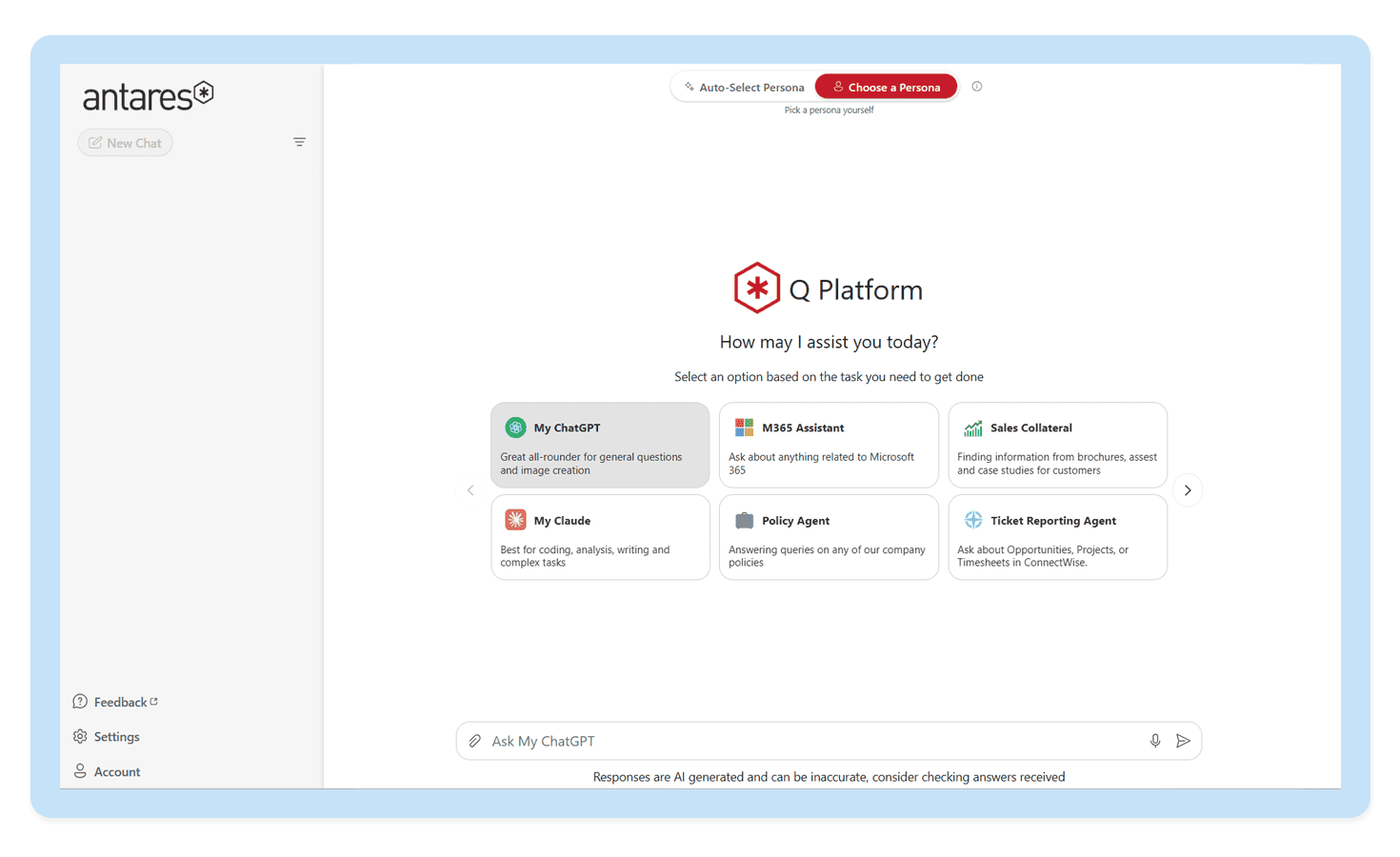Open Settings from sidebar

106,736
